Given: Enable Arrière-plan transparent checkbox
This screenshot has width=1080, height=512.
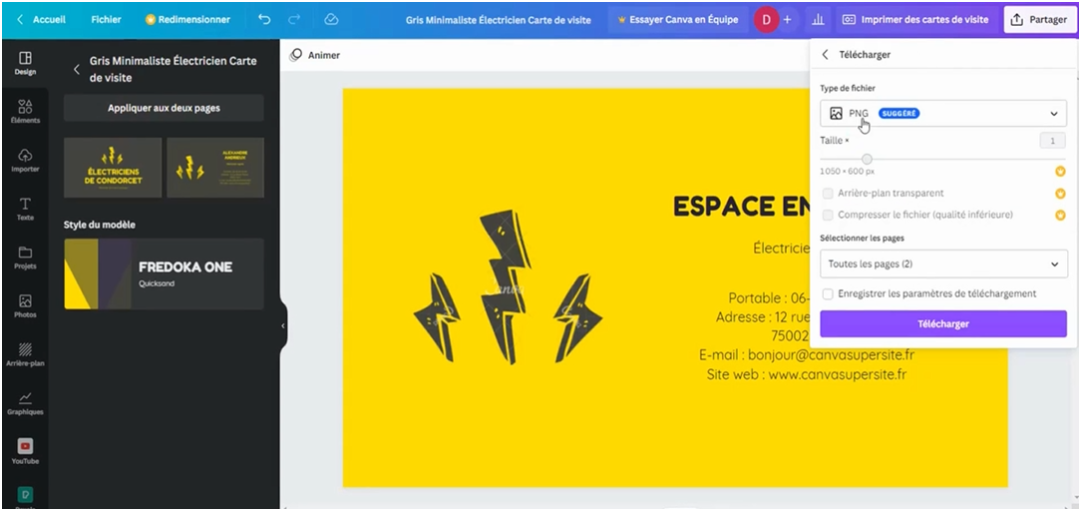Looking at the screenshot, I should [827, 193].
